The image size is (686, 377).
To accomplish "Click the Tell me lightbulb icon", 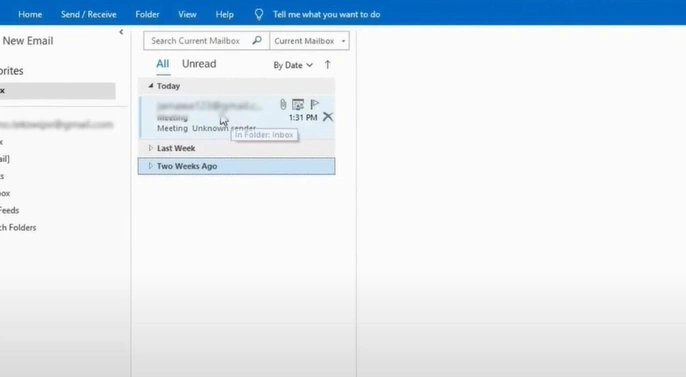I will coord(259,15).
